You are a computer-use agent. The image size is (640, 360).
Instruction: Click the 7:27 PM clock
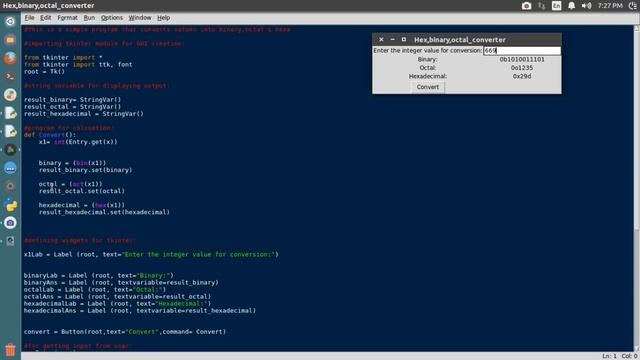point(610,6)
